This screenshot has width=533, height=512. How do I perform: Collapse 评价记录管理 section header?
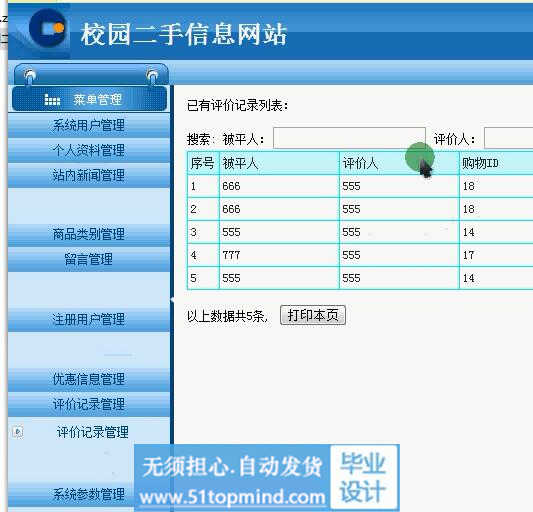pyautogui.click(x=89, y=404)
